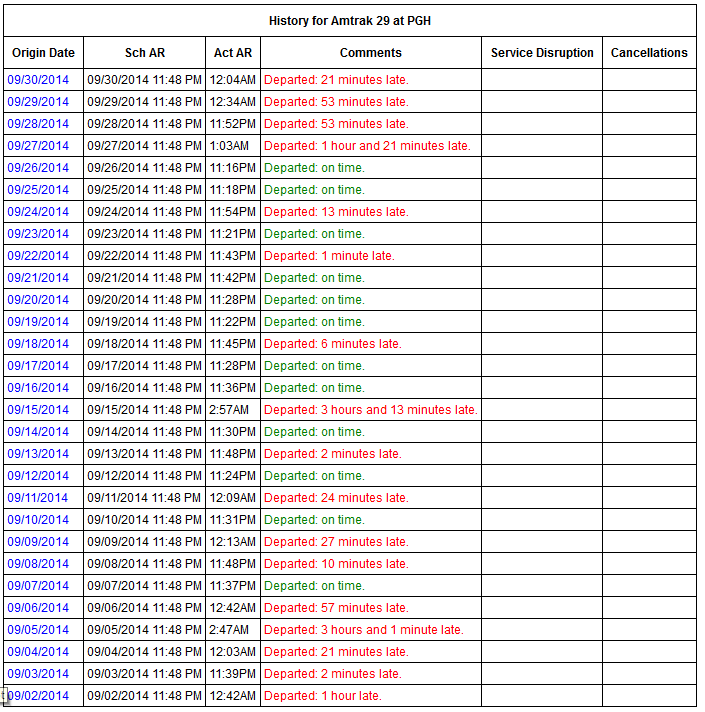Open the 09/27/2014 origin date link
This screenshot has height=712, width=705.
[x=38, y=146]
